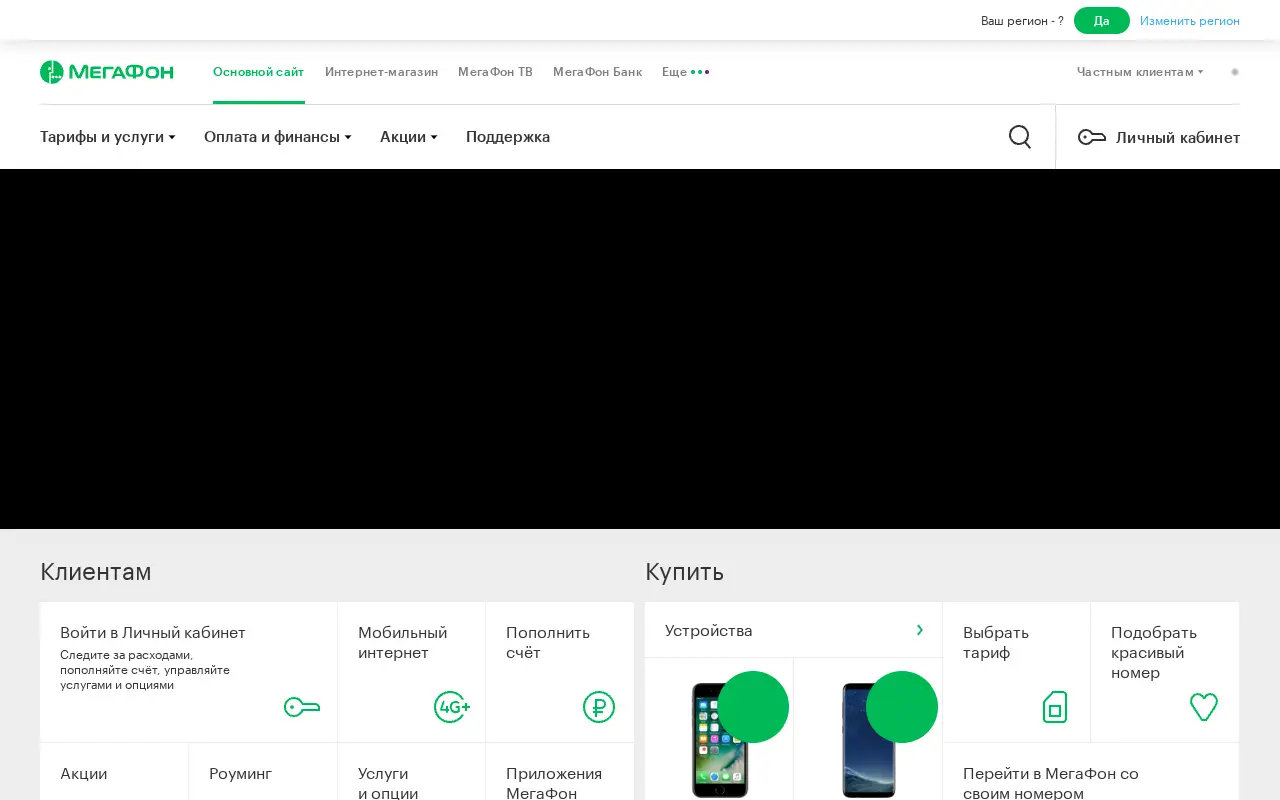The height and width of the screenshot is (800, 1280).
Task: Click the black hero banner
Action: point(640,349)
